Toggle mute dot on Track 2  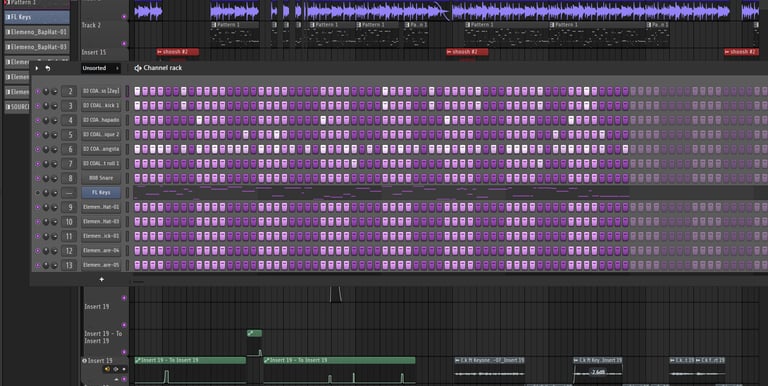point(124,44)
